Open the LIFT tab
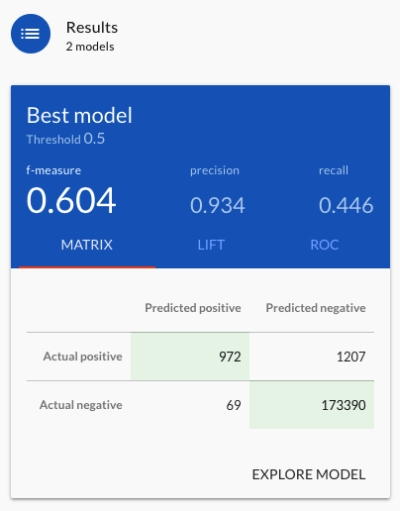This screenshot has height=511, width=400. [211, 245]
